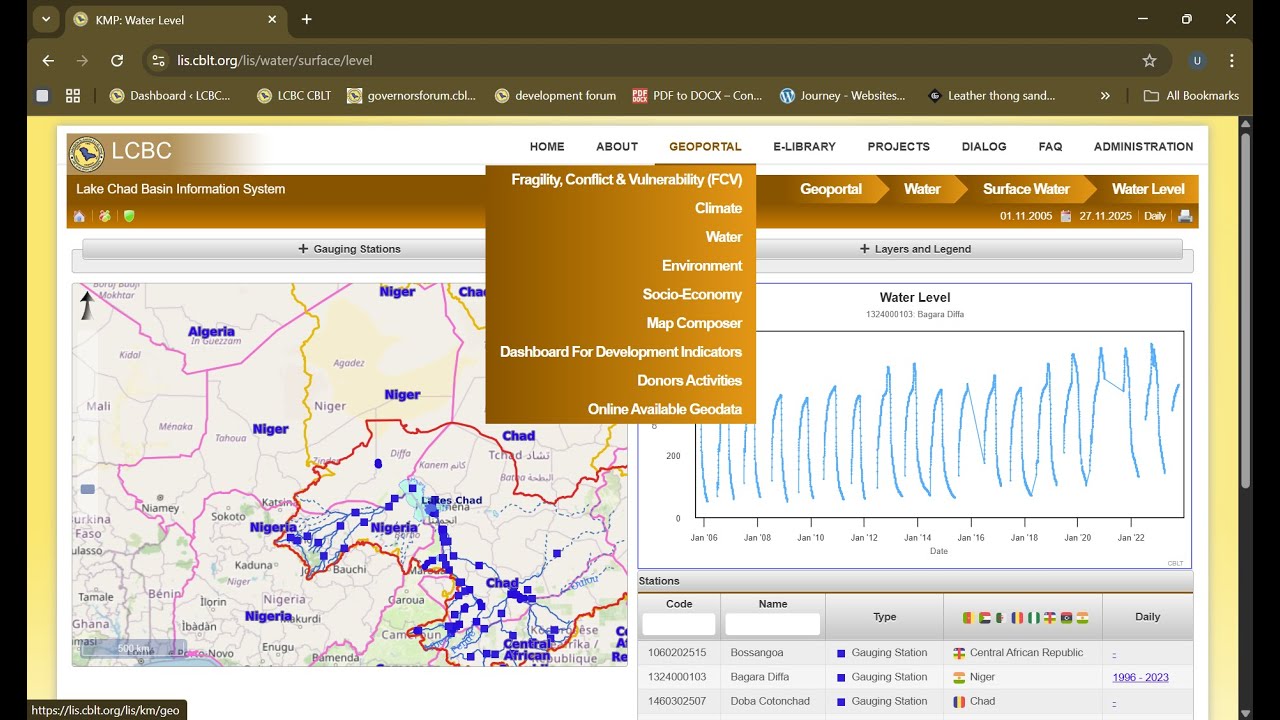1280x720 pixels.
Task: Open the home icon under Lake Chad Basin title
Action: tap(79, 216)
